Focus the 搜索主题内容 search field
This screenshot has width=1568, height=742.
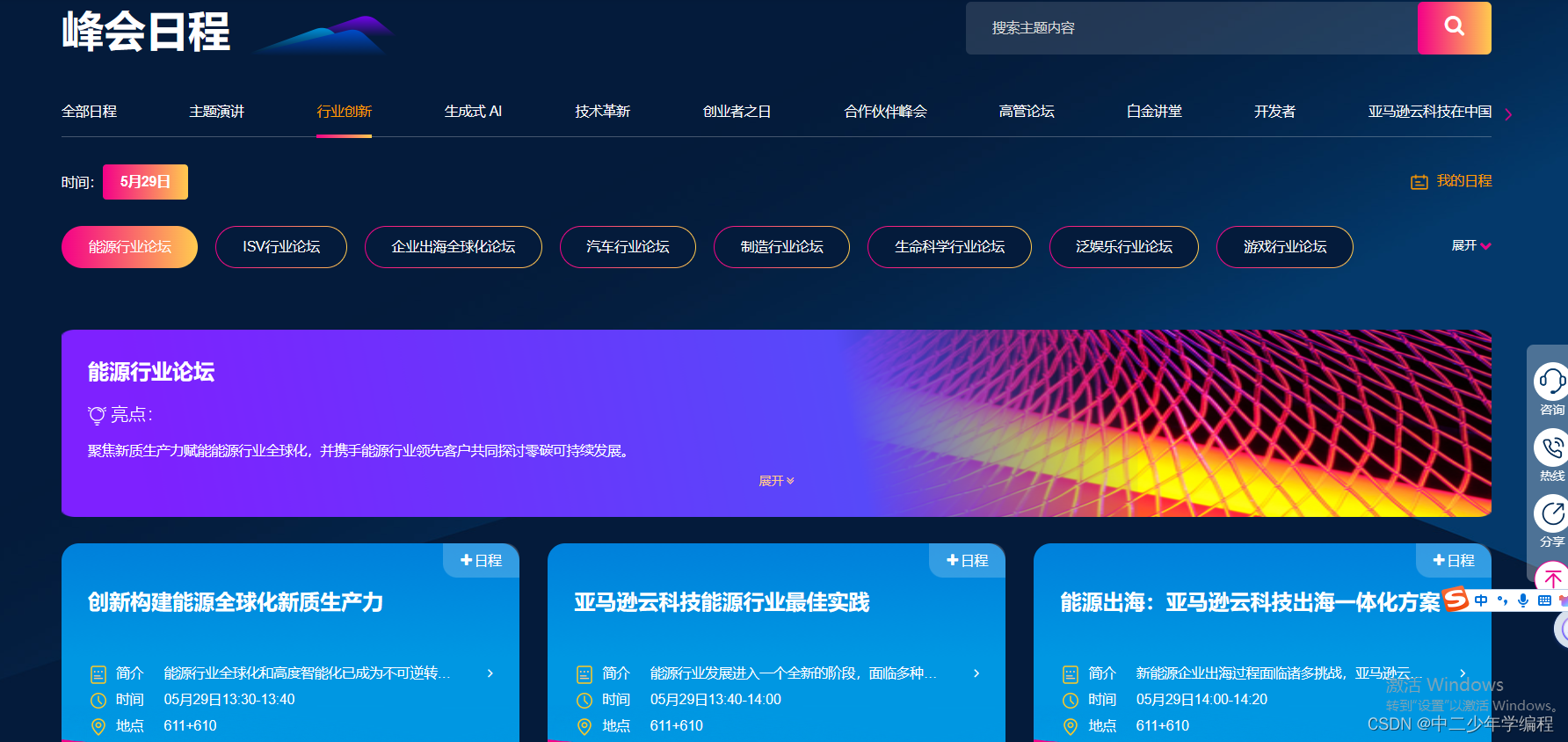coord(1192,28)
